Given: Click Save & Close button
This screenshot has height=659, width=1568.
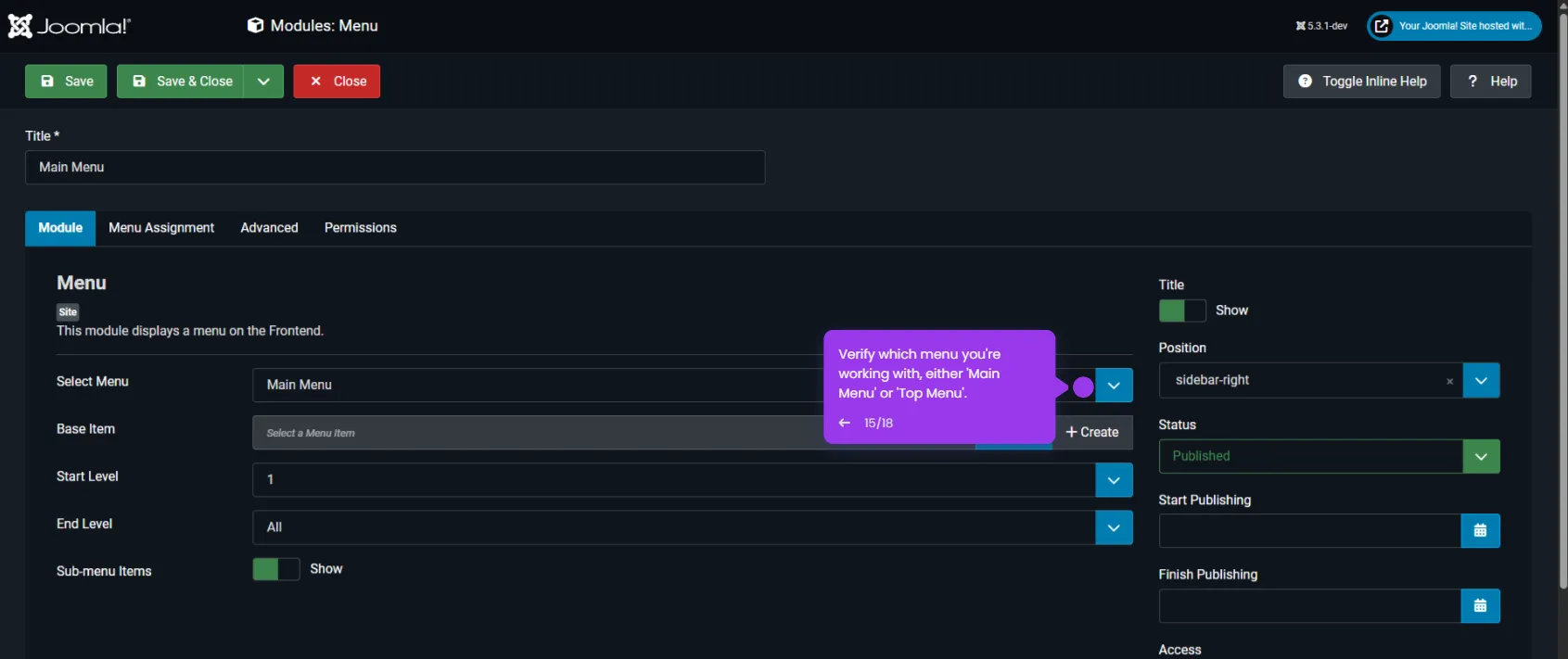Looking at the screenshot, I should coord(181,82).
